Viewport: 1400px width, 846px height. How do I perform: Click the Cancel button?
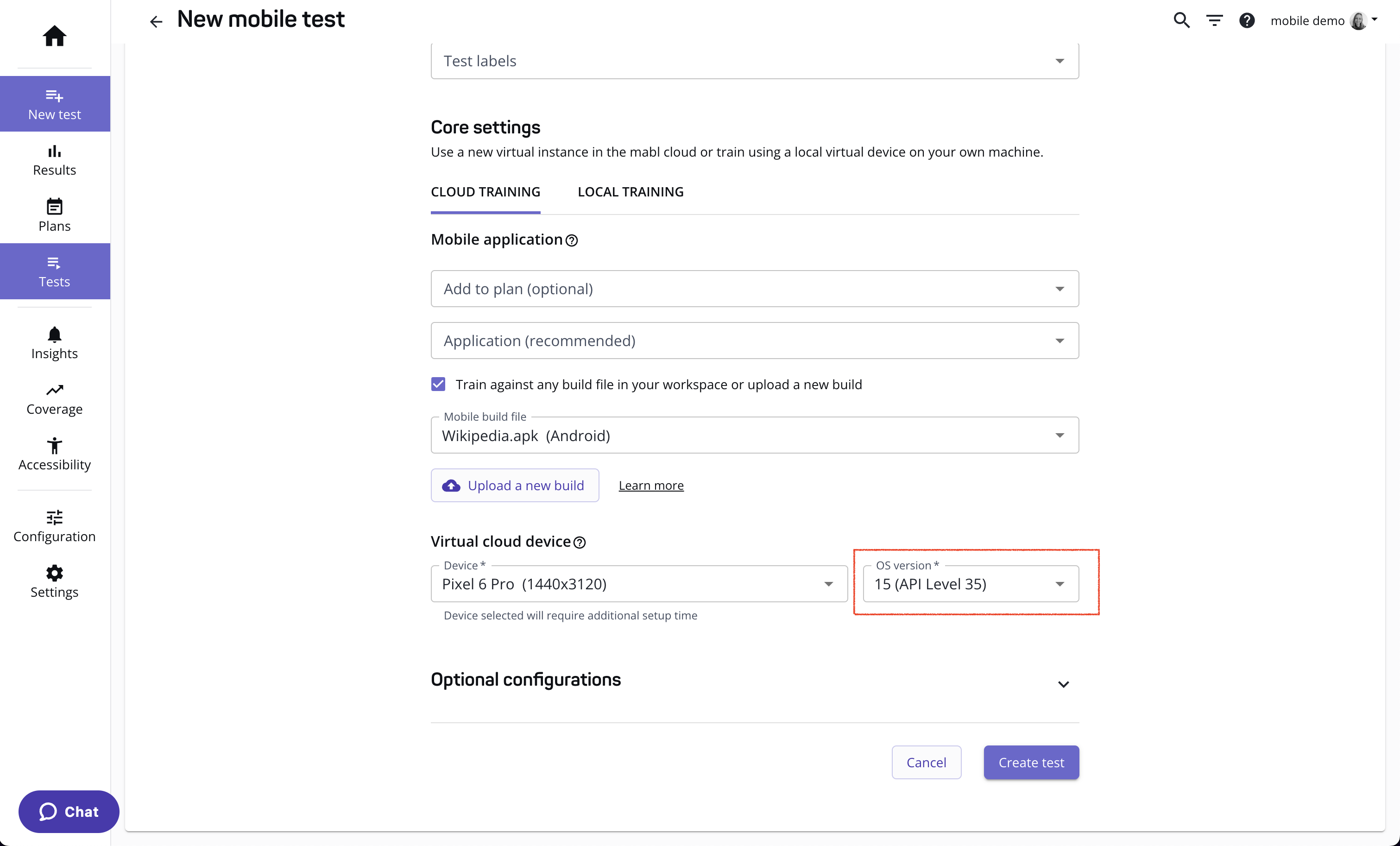(926, 762)
